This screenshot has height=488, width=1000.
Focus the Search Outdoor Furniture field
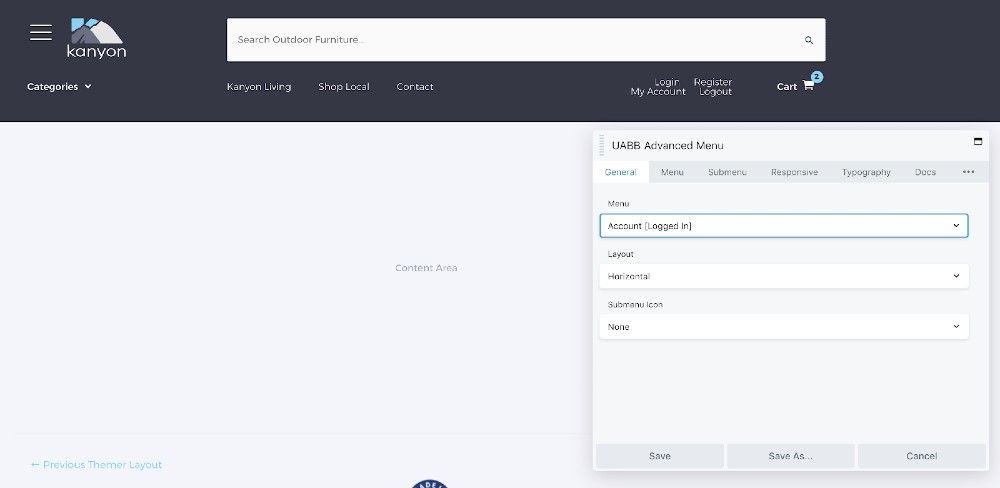(x=510, y=40)
